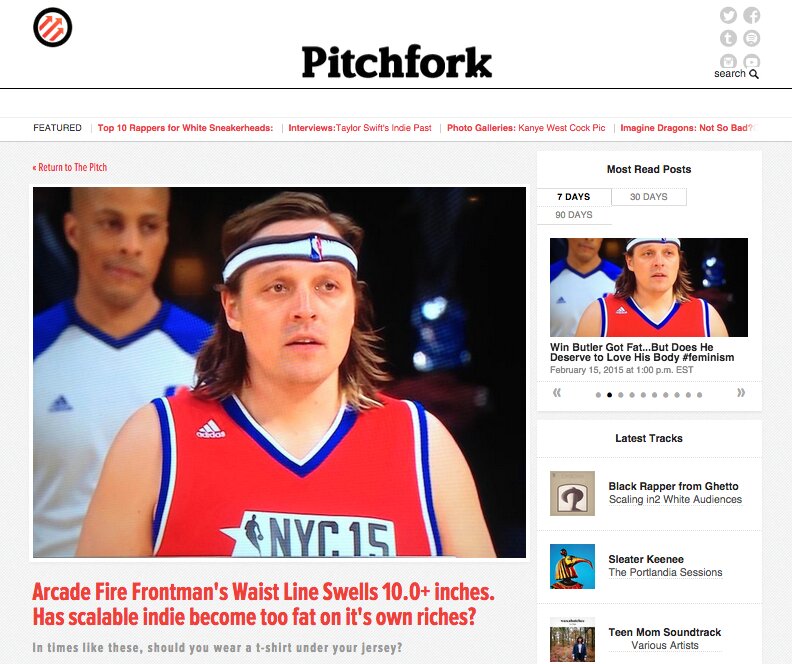The image size is (792, 664).
Task: Go to previous most read post arrow
Action: pos(557,393)
